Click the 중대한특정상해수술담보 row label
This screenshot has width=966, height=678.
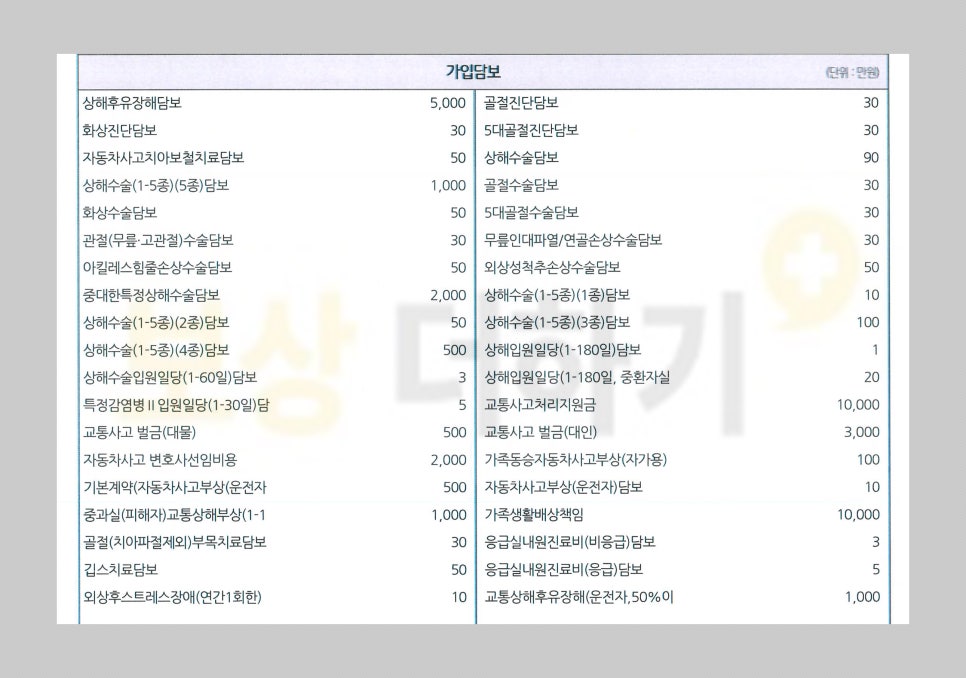tap(151, 295)
